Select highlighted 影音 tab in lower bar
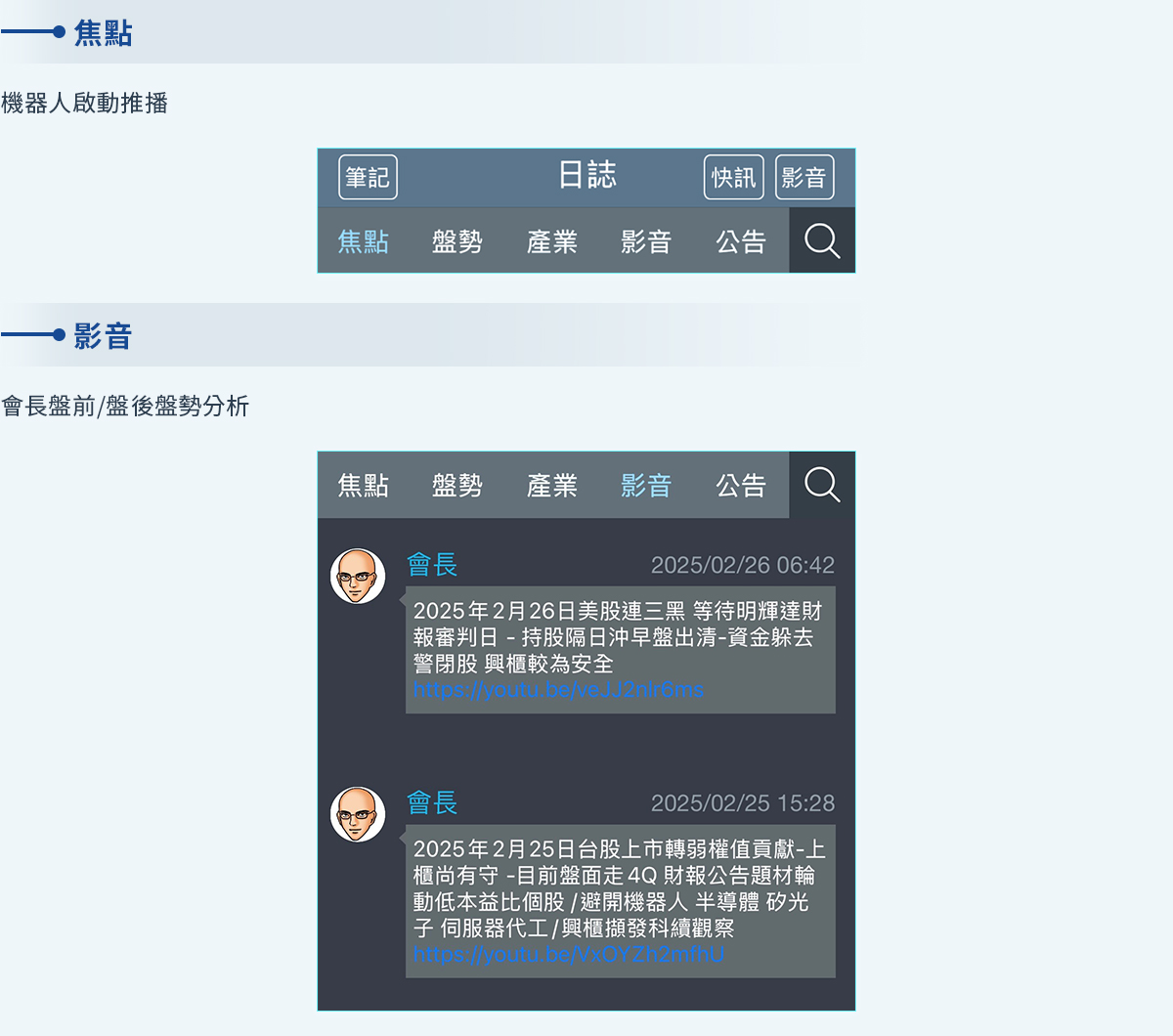This screenshot has width=1173, height=1036. click(646, 486)
